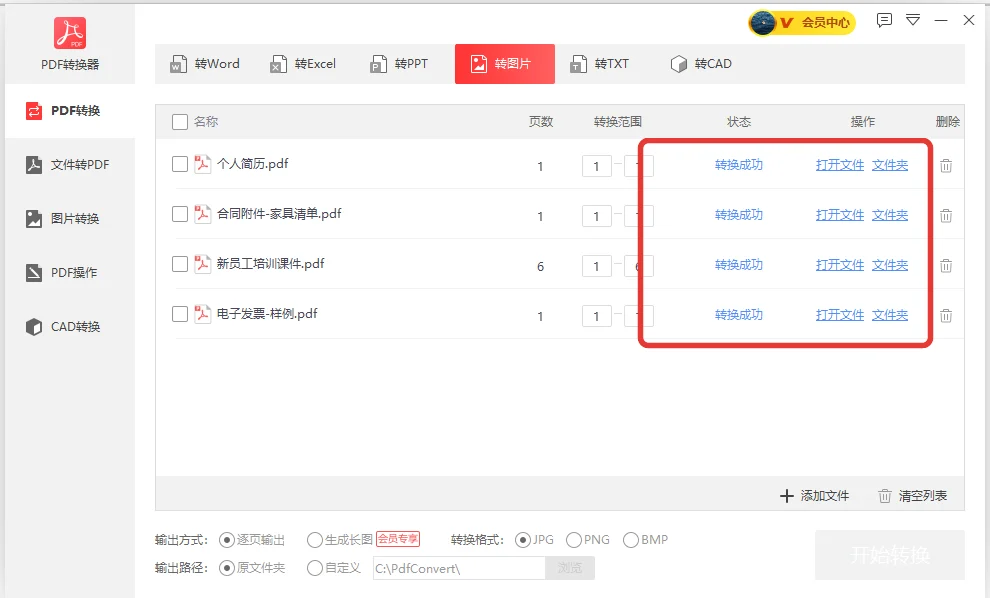Open 图片转换 in the sidebar

[70, 218]
